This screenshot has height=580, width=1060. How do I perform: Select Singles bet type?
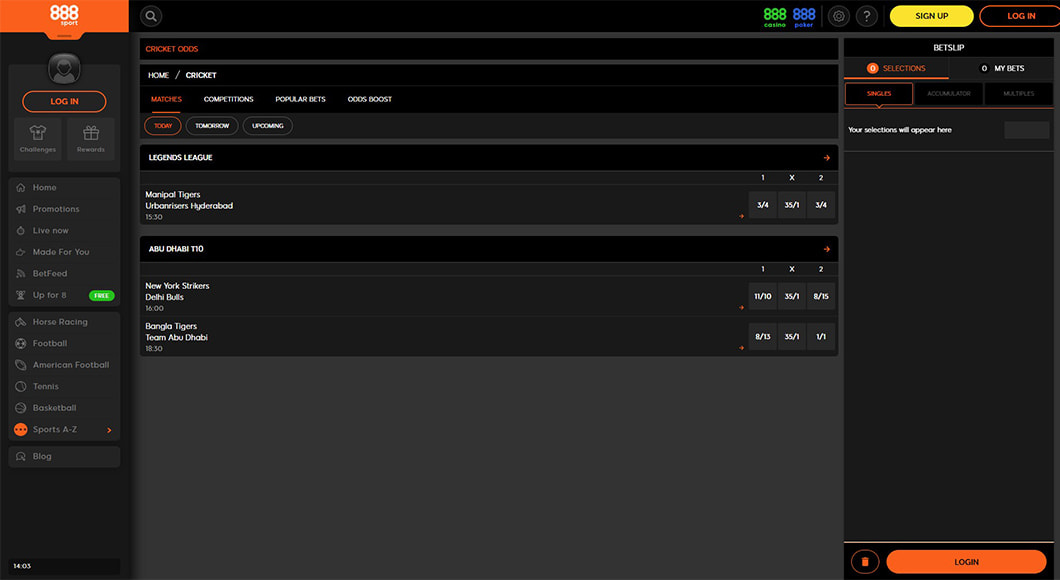(x=879, y=94)
